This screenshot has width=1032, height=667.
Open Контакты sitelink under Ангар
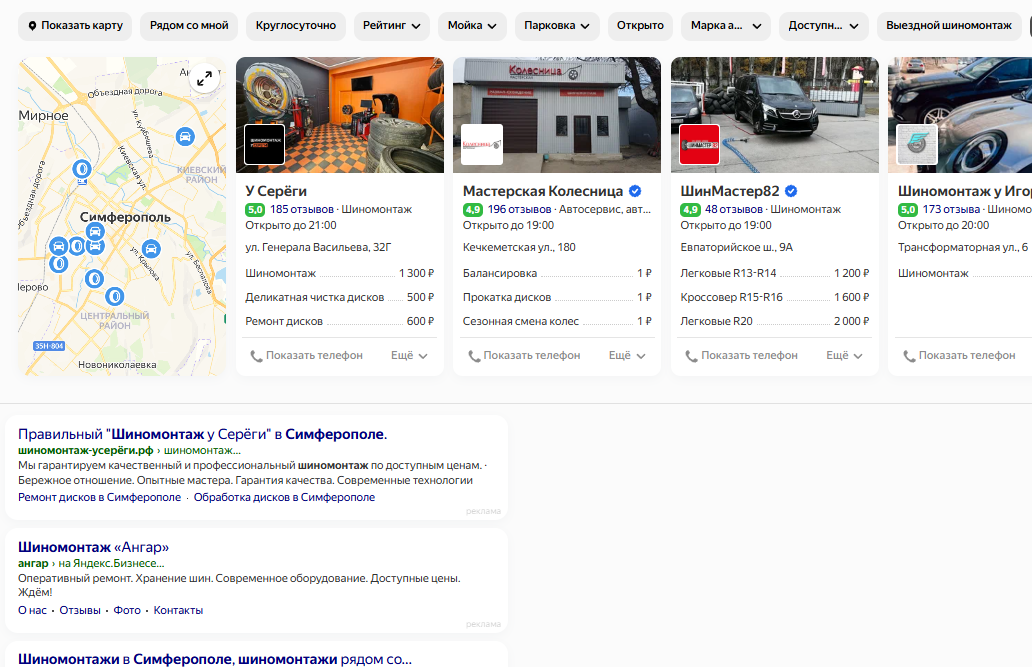(178, 610)
